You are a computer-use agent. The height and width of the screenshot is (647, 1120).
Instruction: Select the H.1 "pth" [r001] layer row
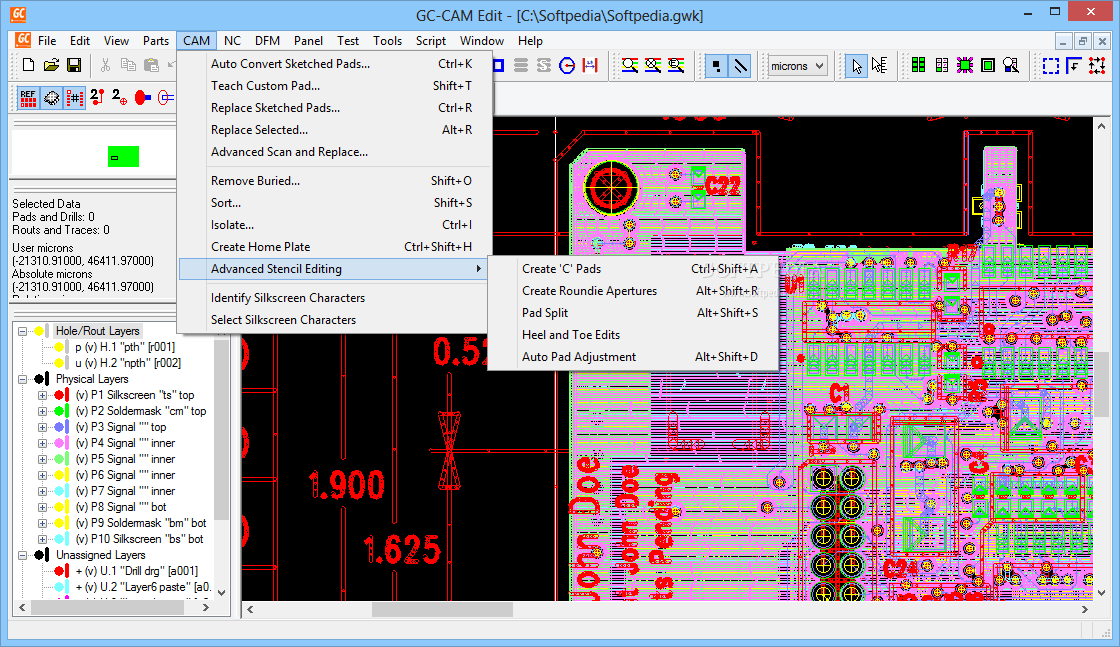(x=124, y=347)
